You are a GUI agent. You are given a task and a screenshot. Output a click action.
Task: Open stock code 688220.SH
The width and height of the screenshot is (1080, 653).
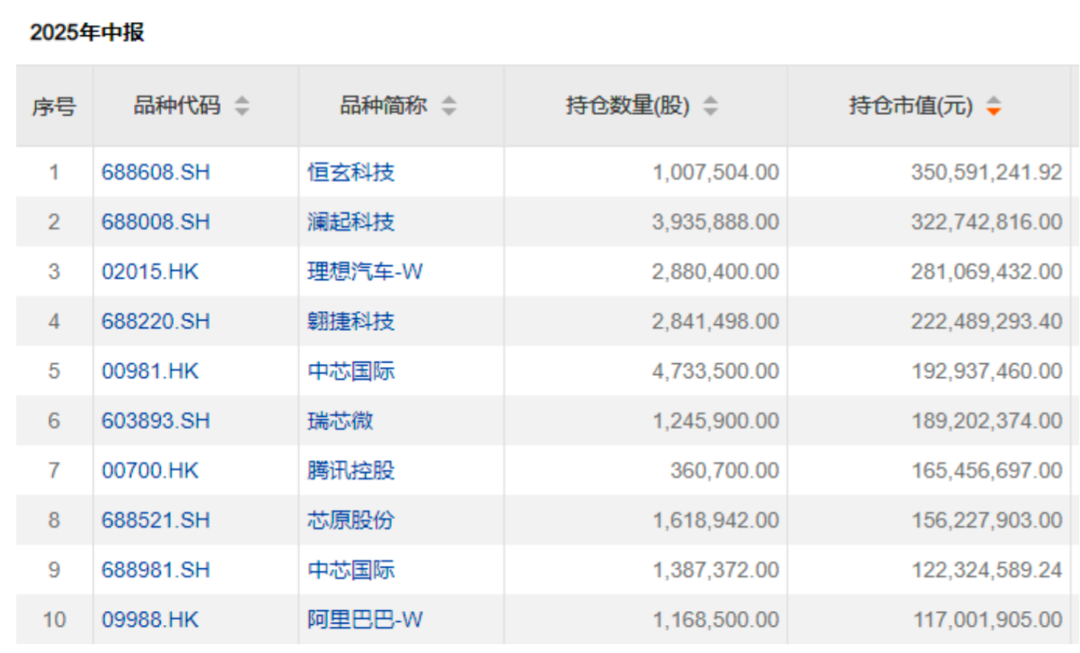click(x=156, y=321)
